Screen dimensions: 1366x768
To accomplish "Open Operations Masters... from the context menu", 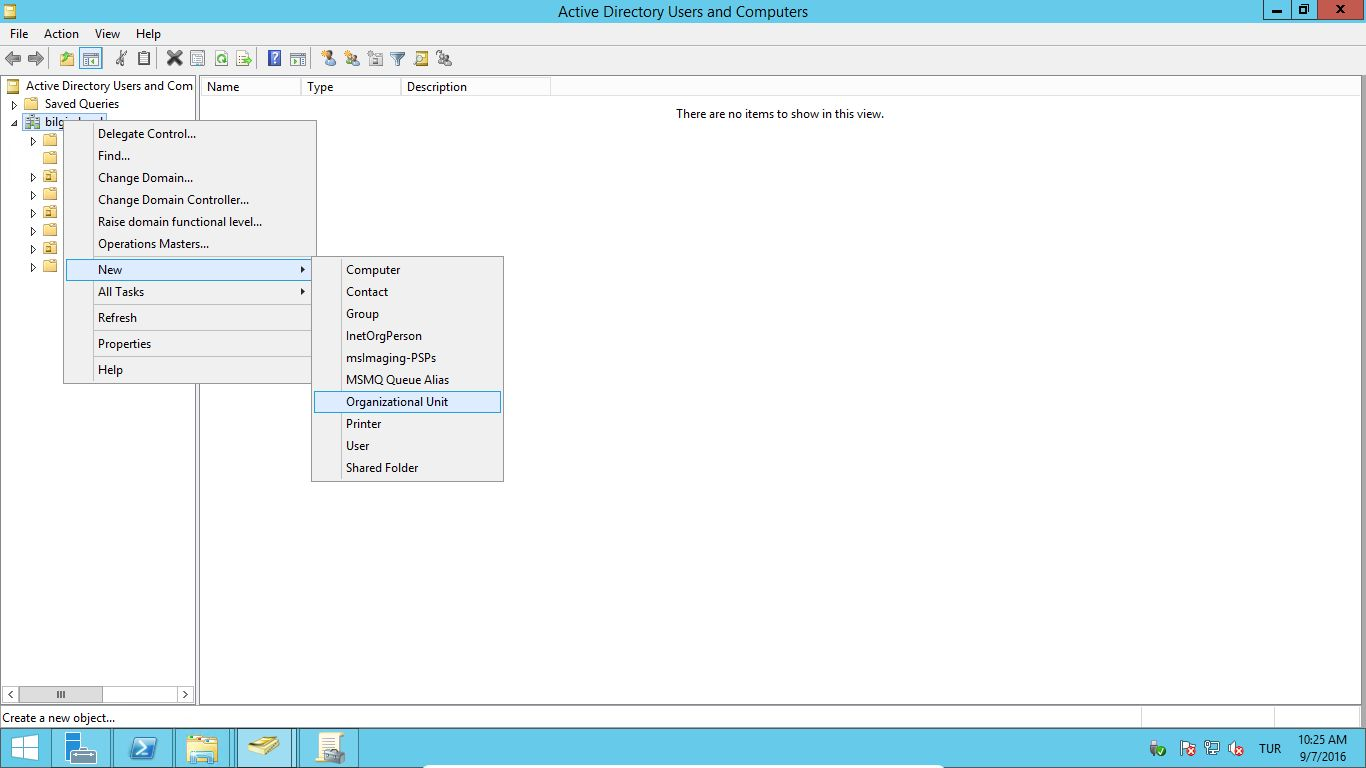I will [x=189, y=244].
